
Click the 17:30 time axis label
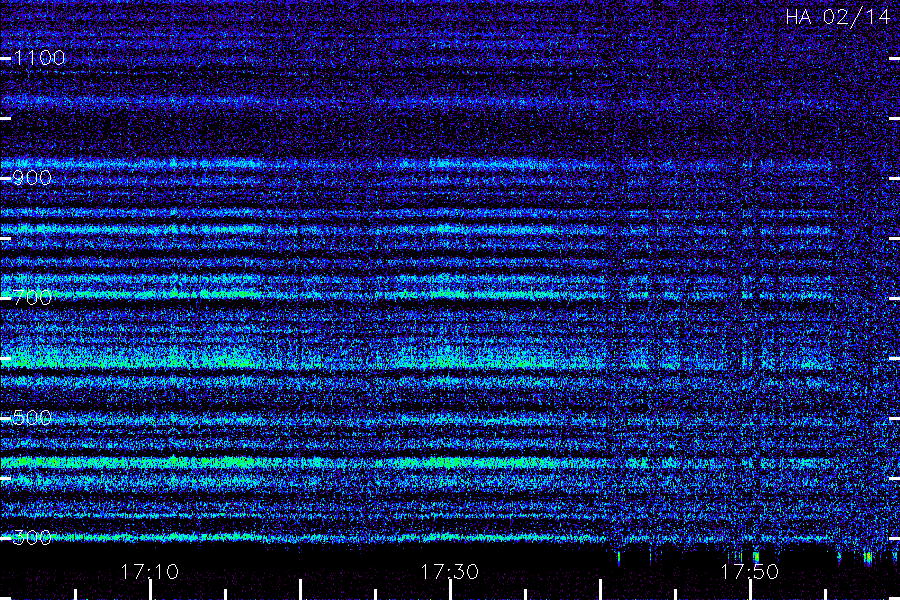click(x=449, y=572)
